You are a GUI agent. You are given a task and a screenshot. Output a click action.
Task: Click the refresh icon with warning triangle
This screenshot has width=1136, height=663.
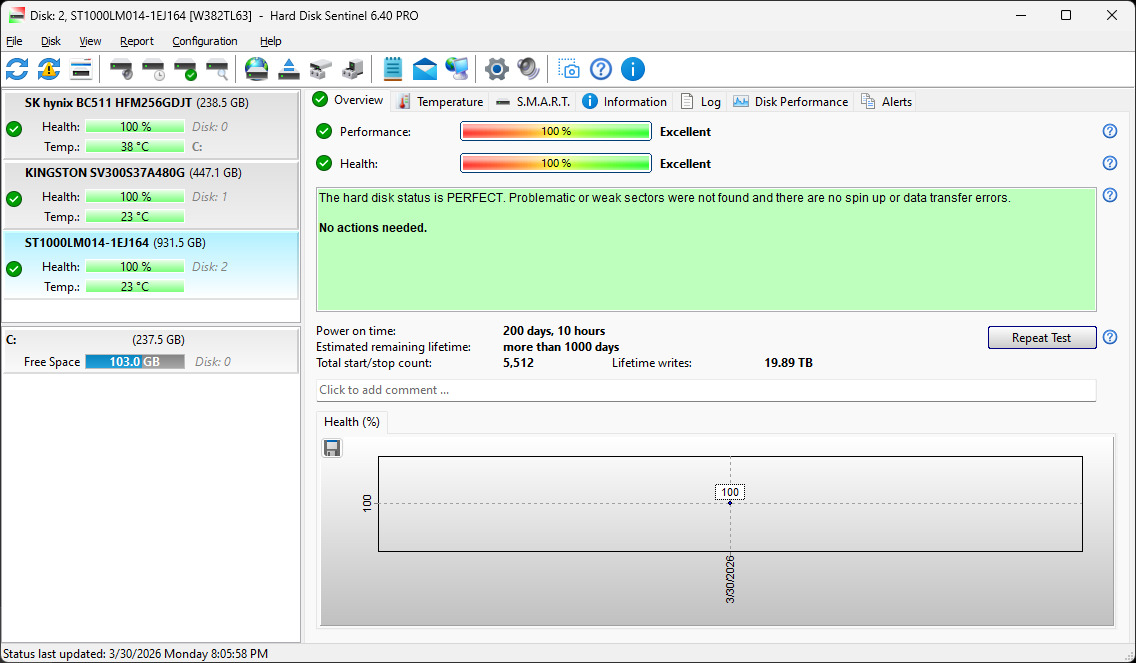49,70
